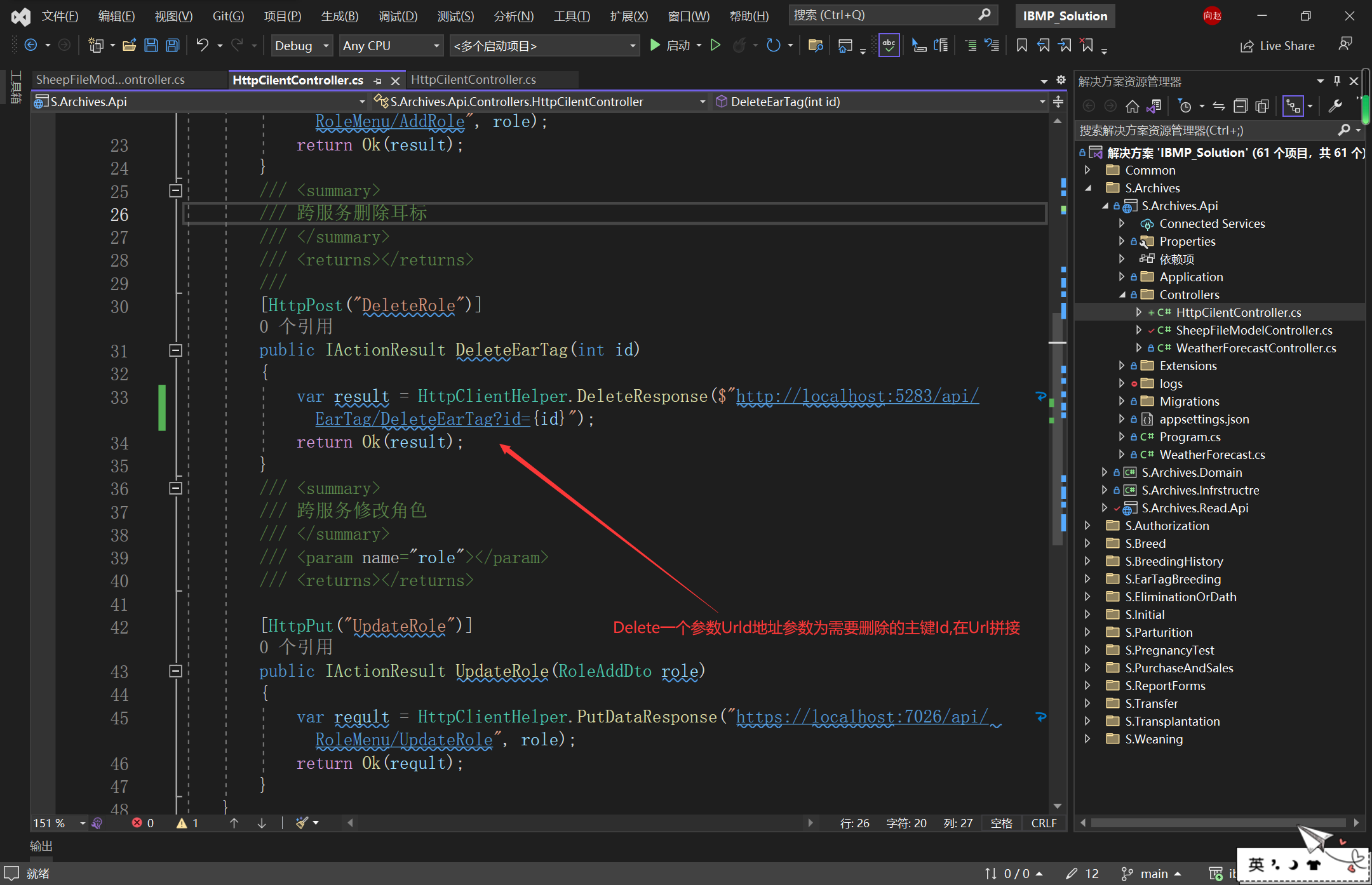Click the Start/Run debug button
The image size is (1372, 885).
655,46
